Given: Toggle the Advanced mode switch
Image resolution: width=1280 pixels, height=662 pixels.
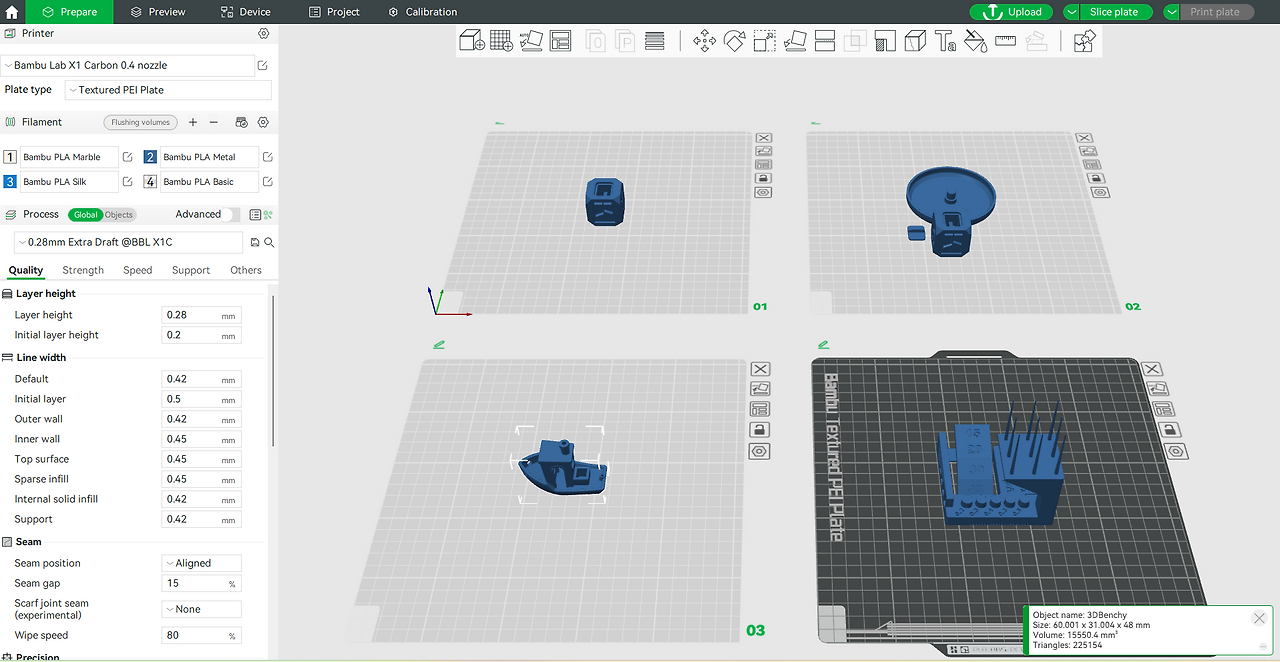Looking at the screenshot, I should (x=232, y=214).
